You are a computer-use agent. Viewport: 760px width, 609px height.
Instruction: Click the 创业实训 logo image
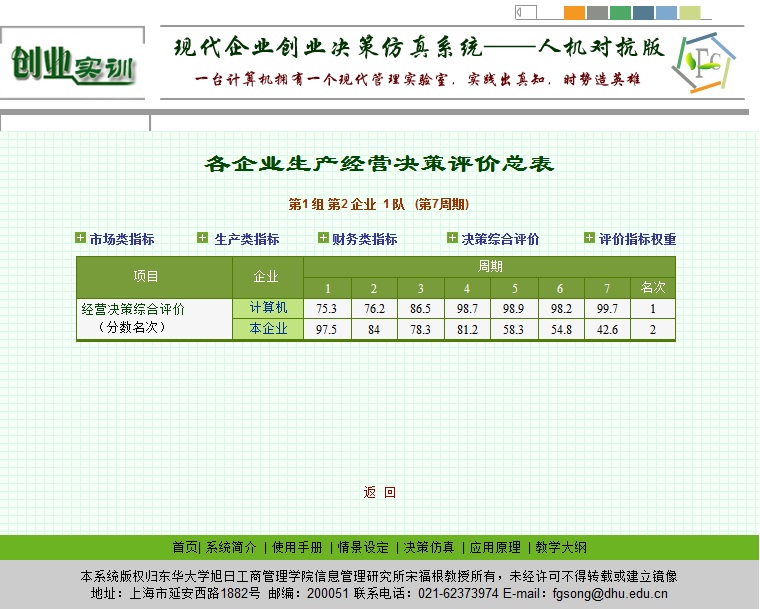(73, 65)
